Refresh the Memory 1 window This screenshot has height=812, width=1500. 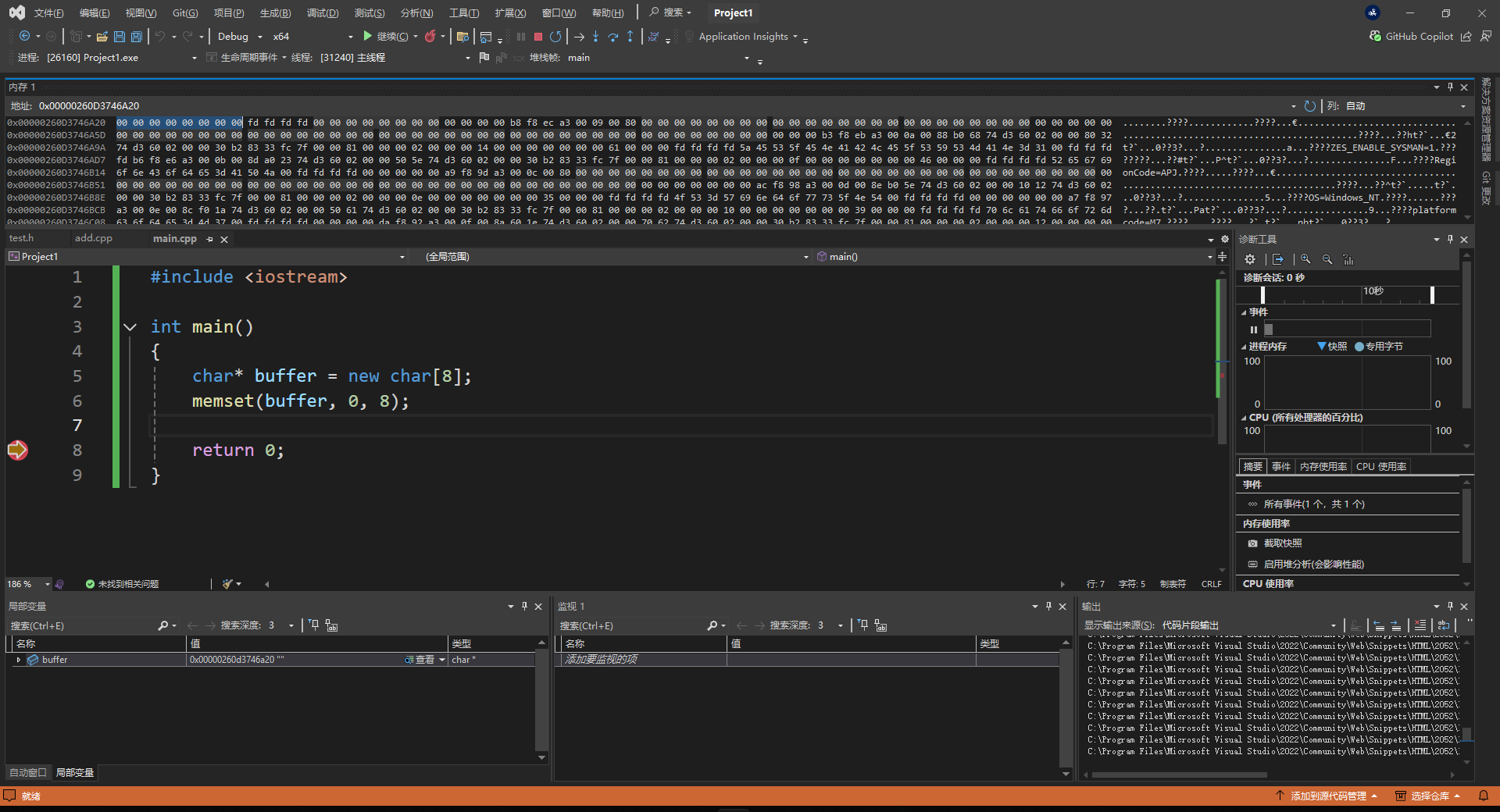point(1310,106)
